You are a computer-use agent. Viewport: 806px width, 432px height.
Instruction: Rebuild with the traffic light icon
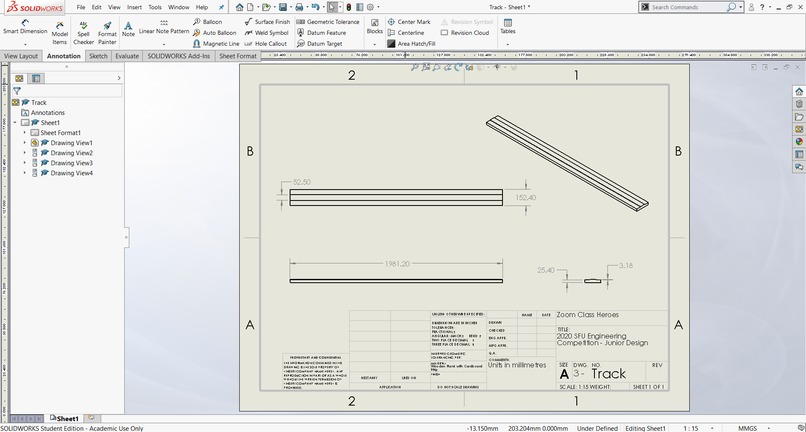[349, 7]
